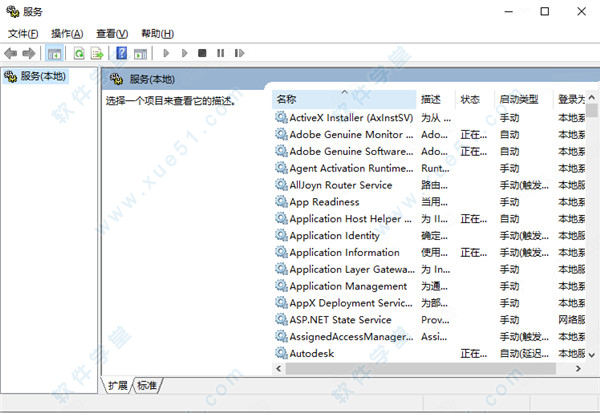Sort by the 名称 column header
This screenshot has width=600, height=413.
tap(344, 100)
